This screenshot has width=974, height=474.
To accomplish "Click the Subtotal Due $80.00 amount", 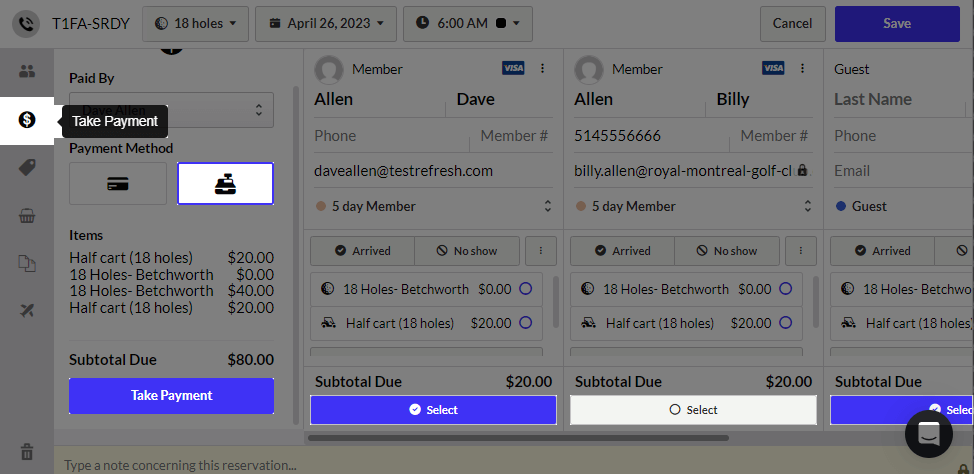I will pos(250,360).
